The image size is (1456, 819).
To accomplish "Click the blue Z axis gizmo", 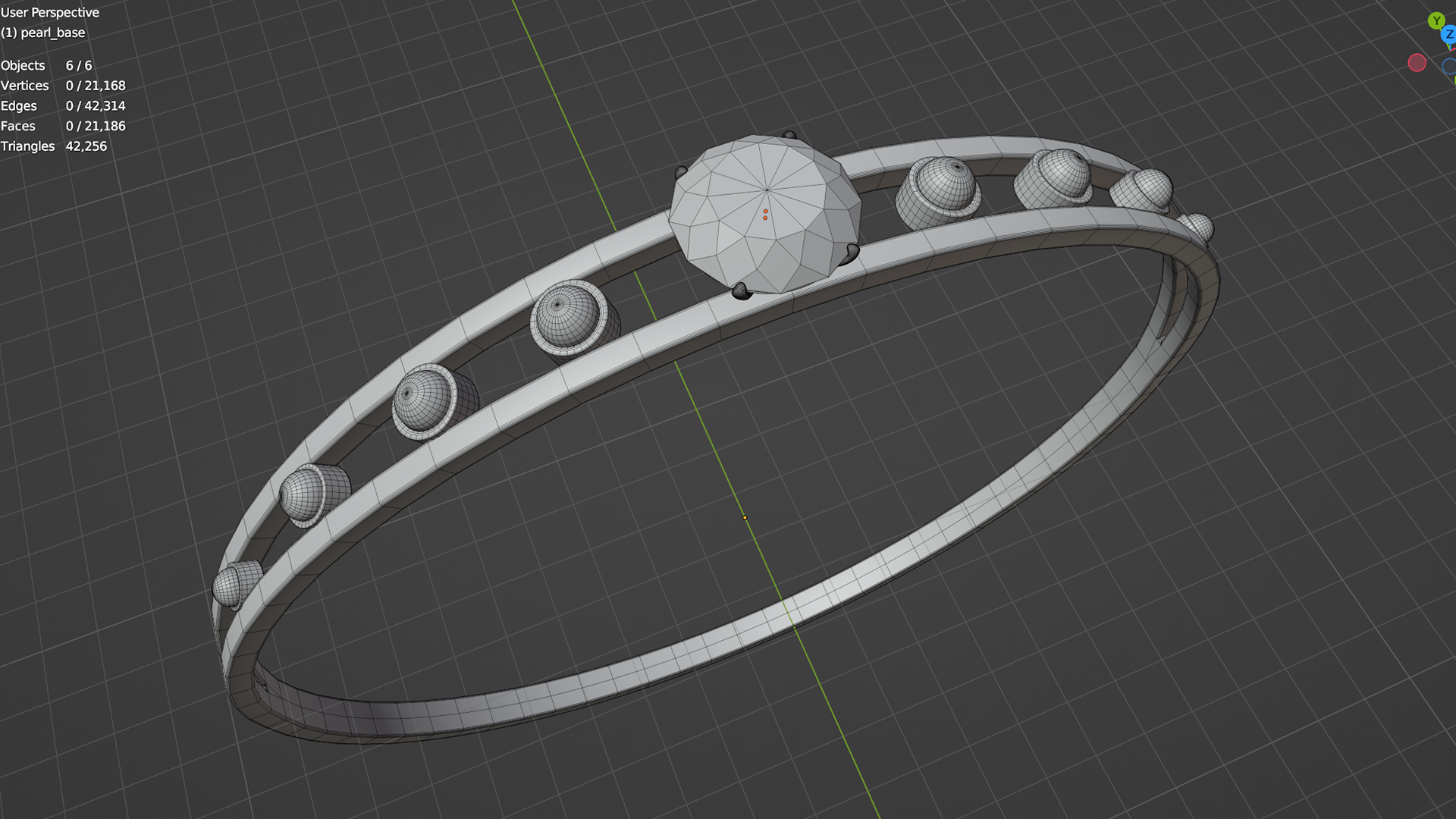I will 1448,34.
